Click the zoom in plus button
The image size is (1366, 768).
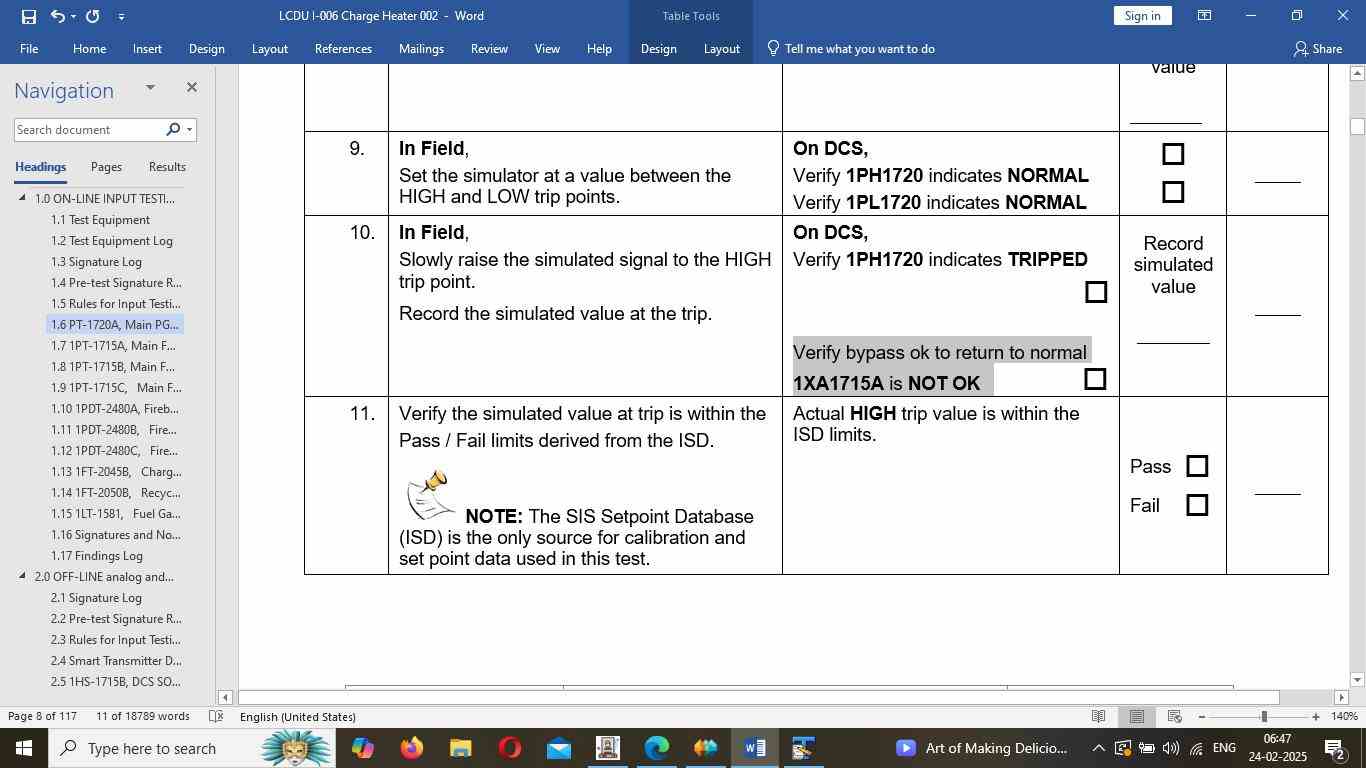[1316, 716]
